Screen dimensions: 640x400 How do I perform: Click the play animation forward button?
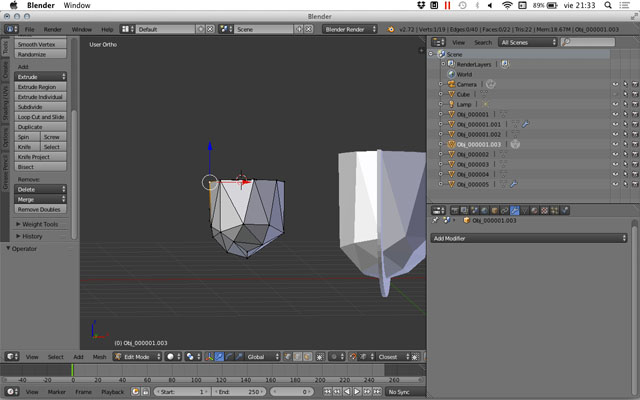[x=357, y=391]
